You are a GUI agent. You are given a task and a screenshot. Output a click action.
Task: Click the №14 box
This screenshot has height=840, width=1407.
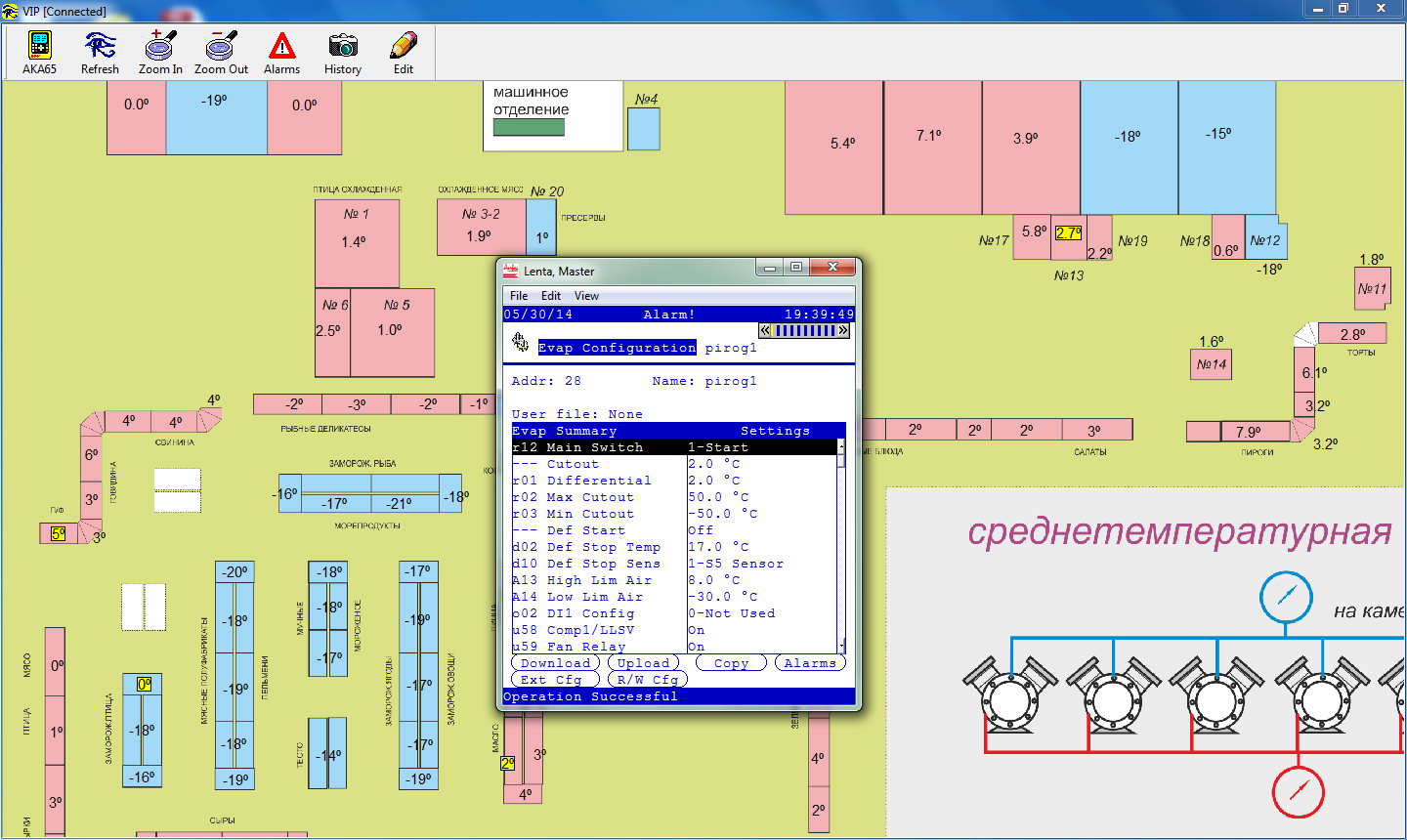tap(1211, 364)
